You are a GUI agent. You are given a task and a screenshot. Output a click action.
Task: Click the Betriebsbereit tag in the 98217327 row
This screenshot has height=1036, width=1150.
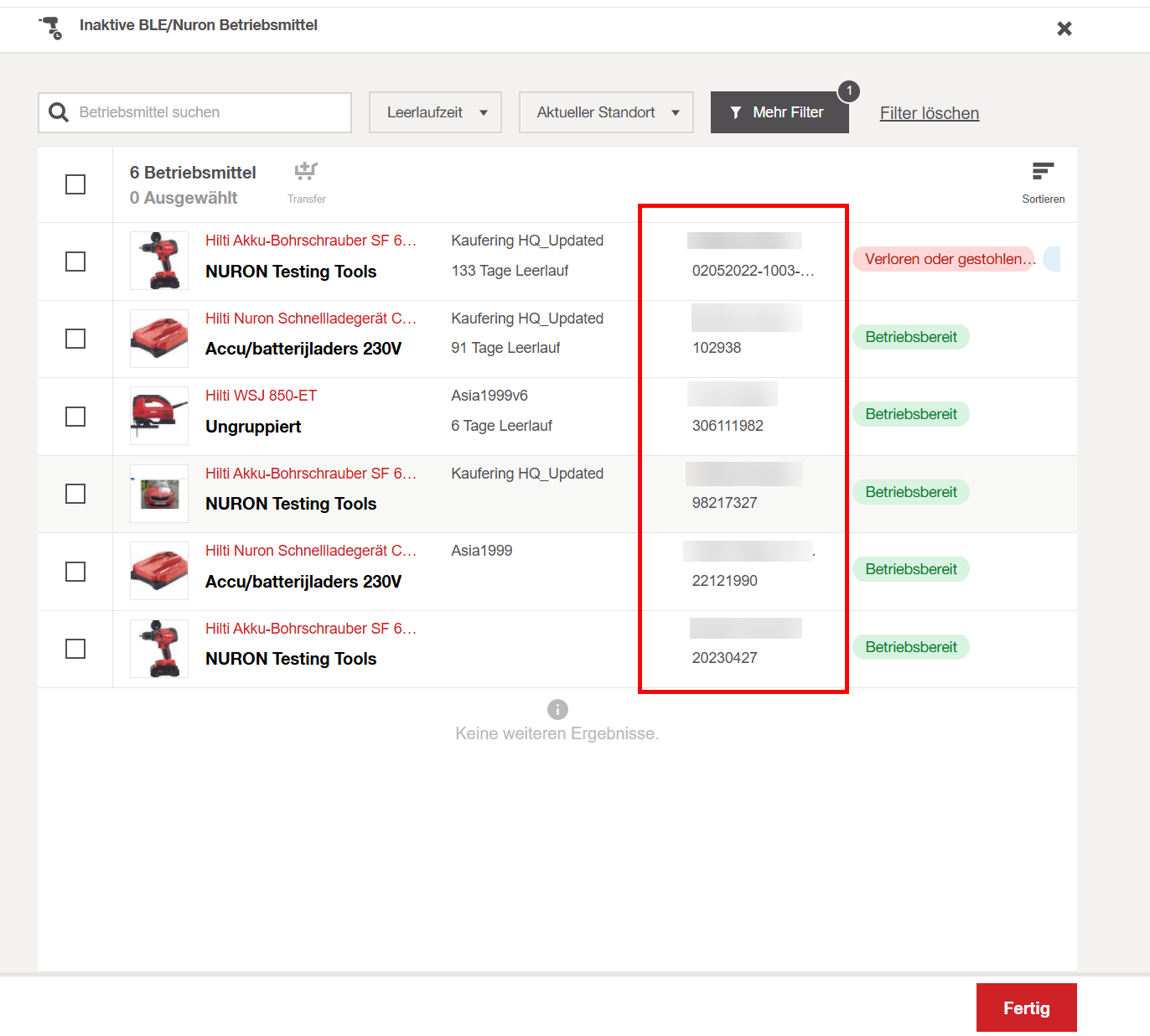click(911, 492)
